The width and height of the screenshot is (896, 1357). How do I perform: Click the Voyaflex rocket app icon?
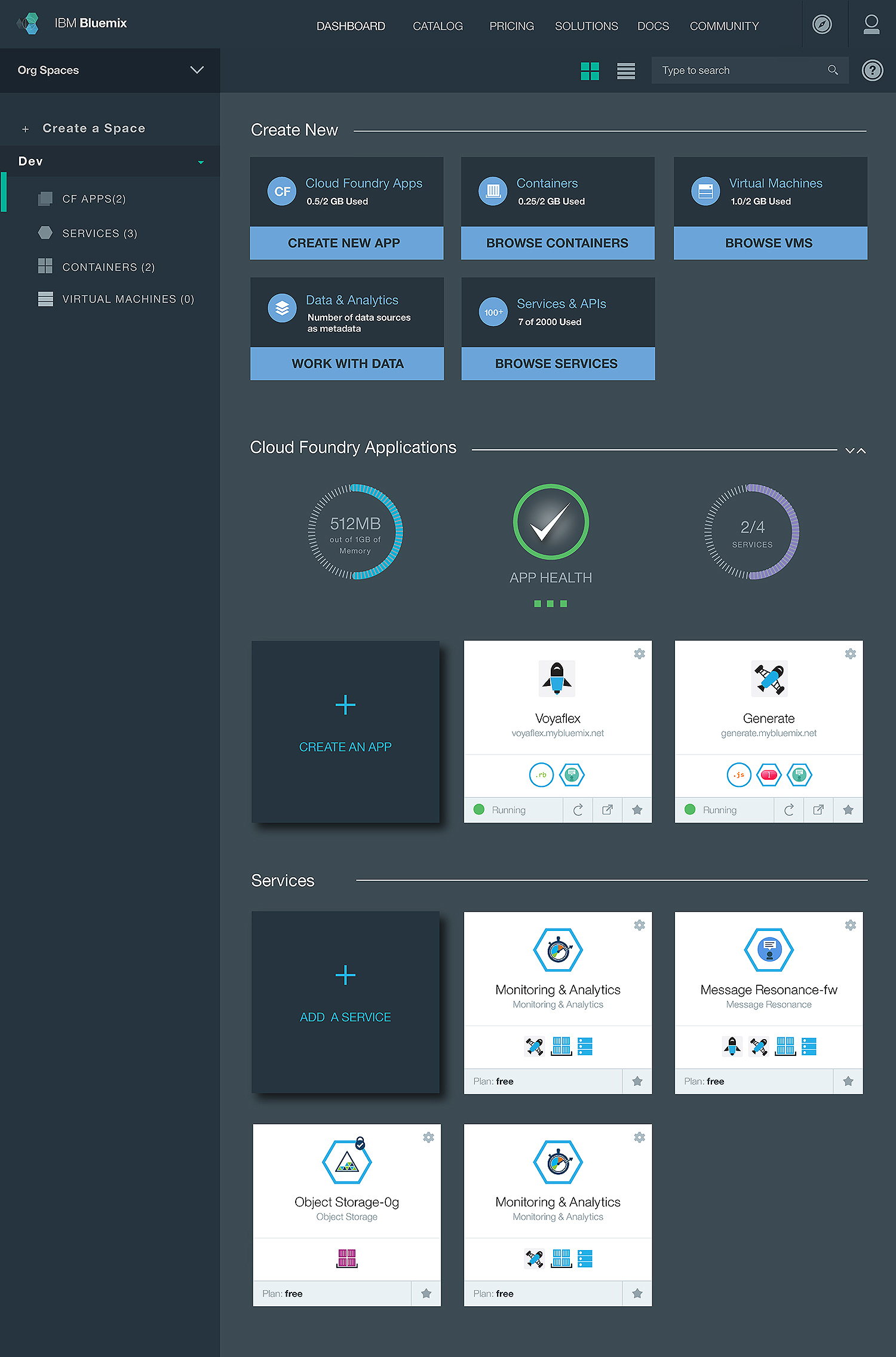557,678
